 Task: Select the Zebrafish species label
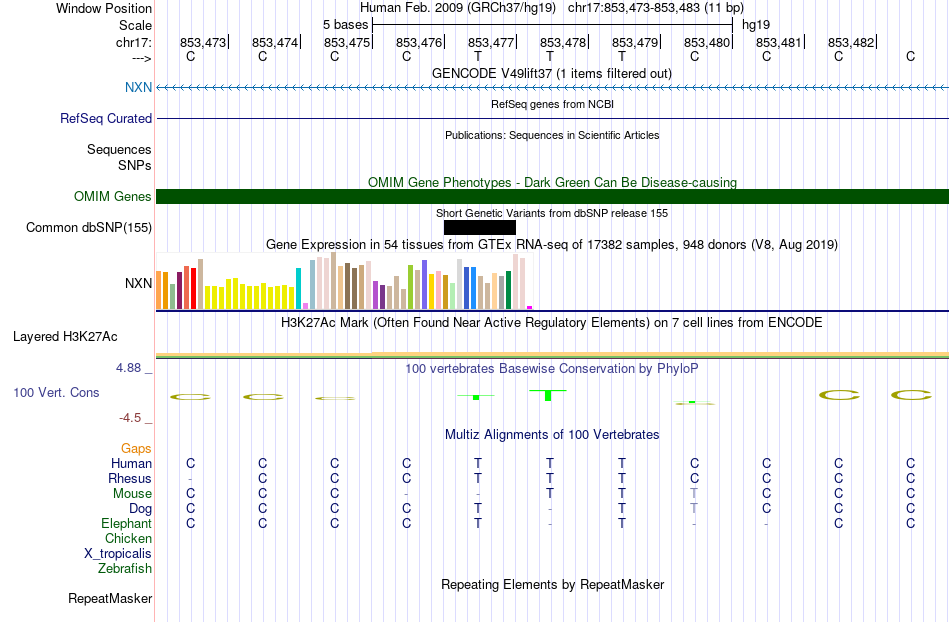(125, 569)
